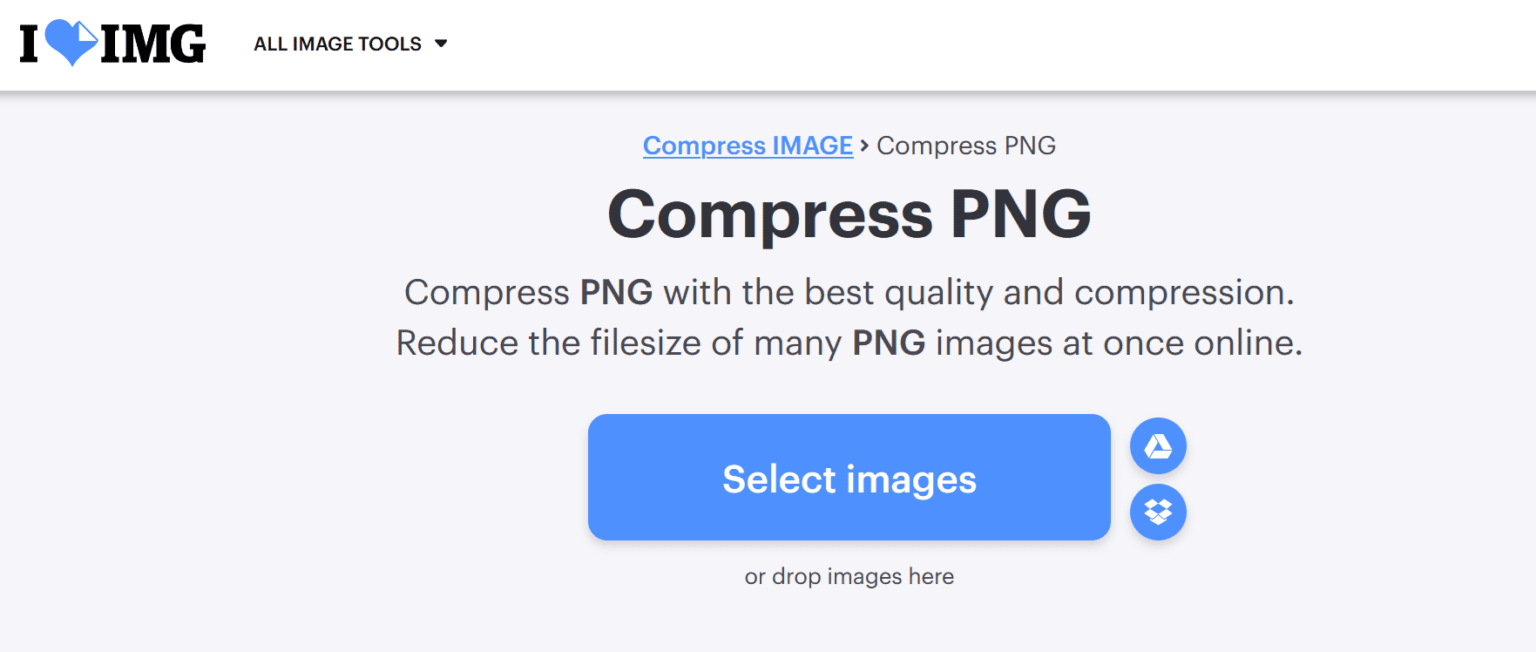1536x652 pixels.
Task: Select the ALL IMAGE TOOLS menu item
Action: click(x=338, y=44)
